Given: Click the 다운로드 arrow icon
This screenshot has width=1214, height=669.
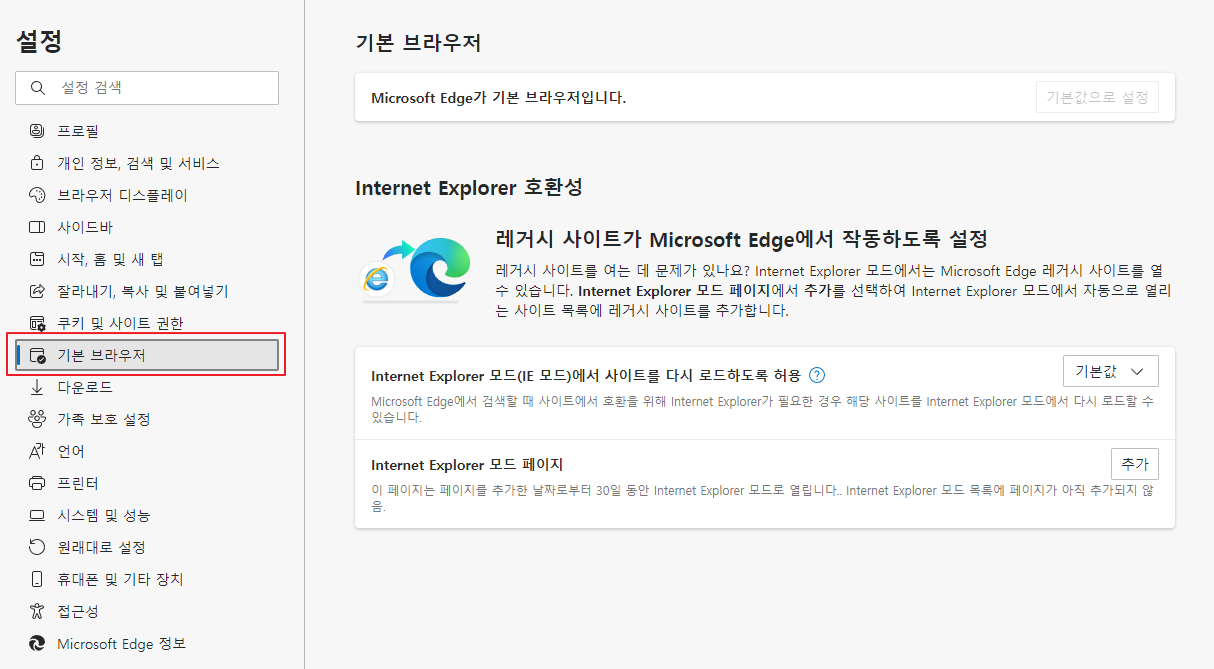Looking at the screenshot, I should 38,387.
